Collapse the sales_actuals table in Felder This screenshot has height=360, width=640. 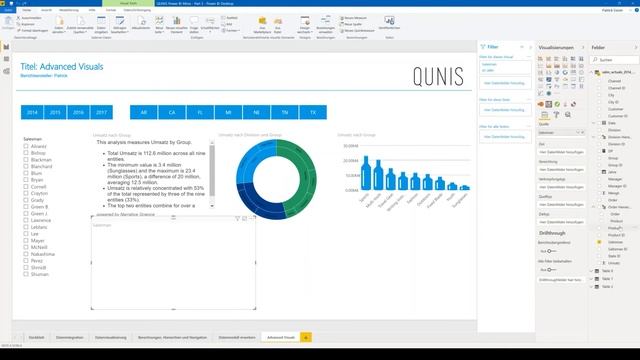click(592, 72)
